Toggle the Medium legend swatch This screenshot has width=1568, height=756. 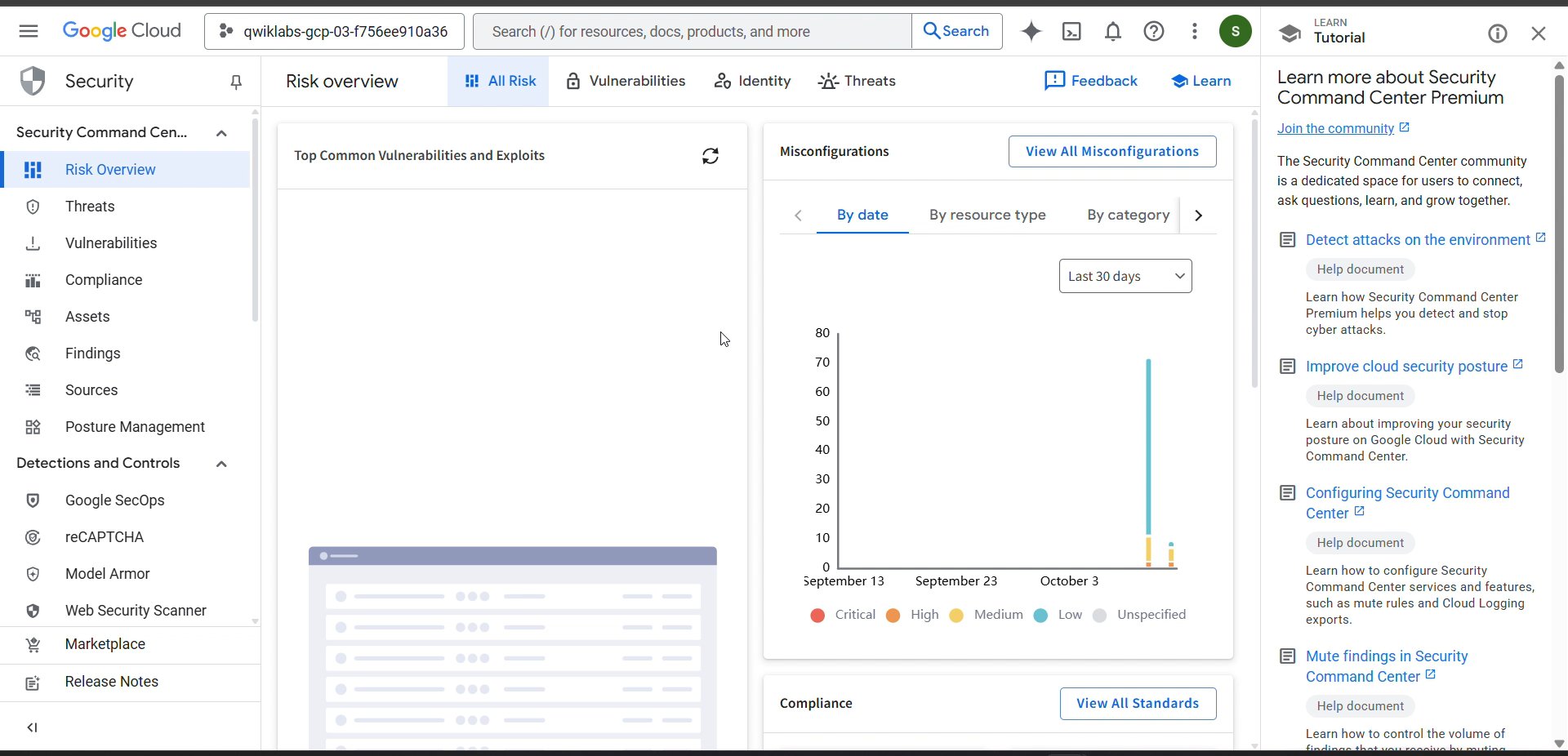click(956, 616)
